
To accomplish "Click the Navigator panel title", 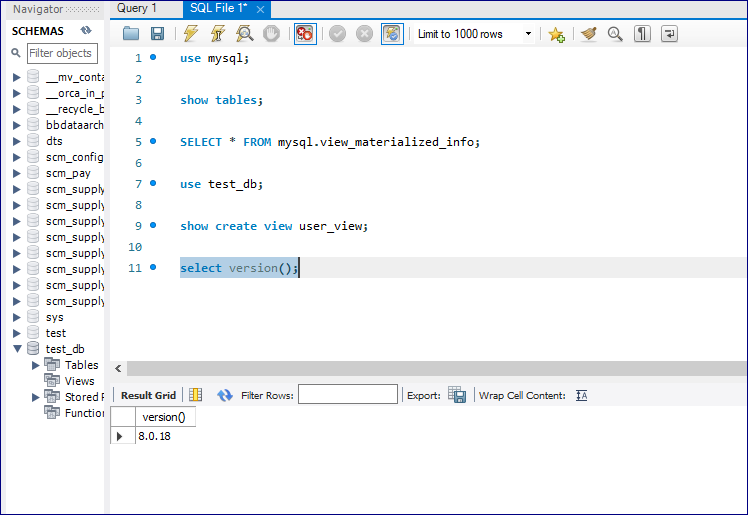I will (x=38, y=9).
